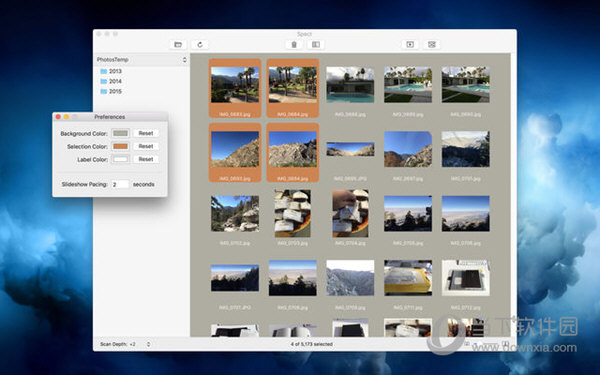Reset the Label Color
The height and width of the screenshot is (375, 600).
(146, 159)
